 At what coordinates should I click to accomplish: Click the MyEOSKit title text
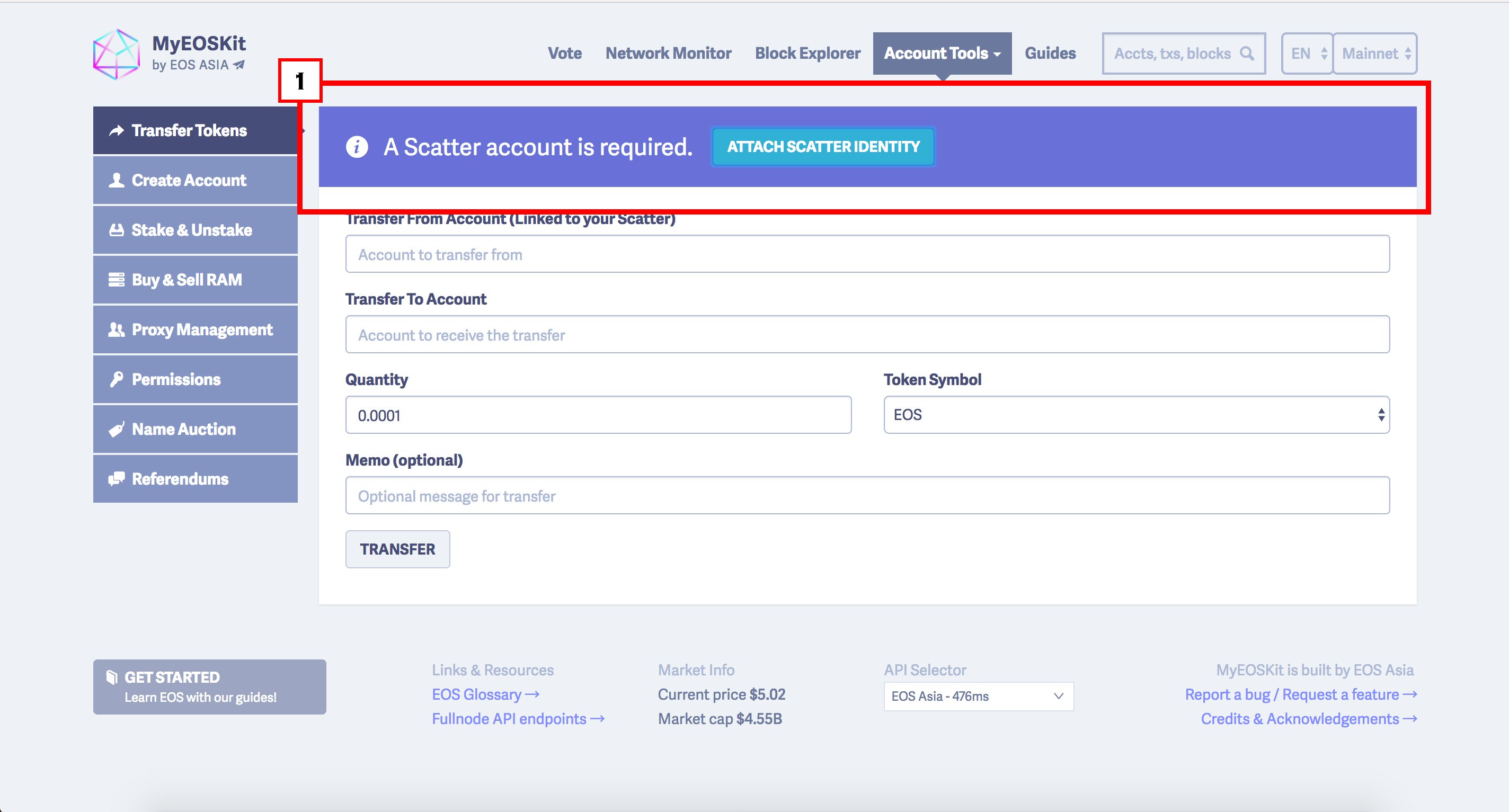pos(199,43)
